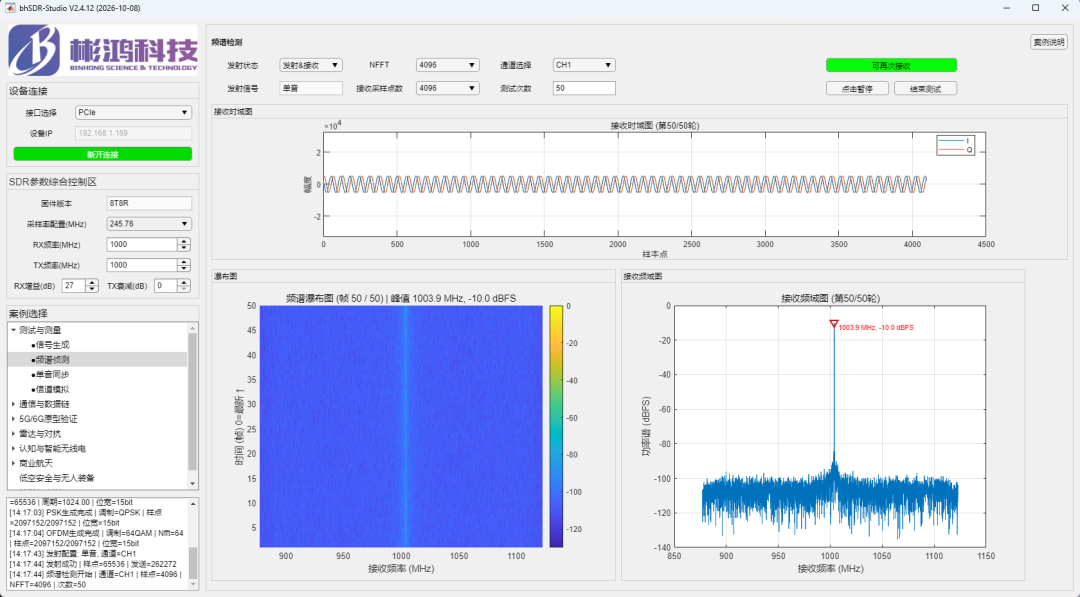Open the 接口选择 PCIe dropdown

click(133, 112)
